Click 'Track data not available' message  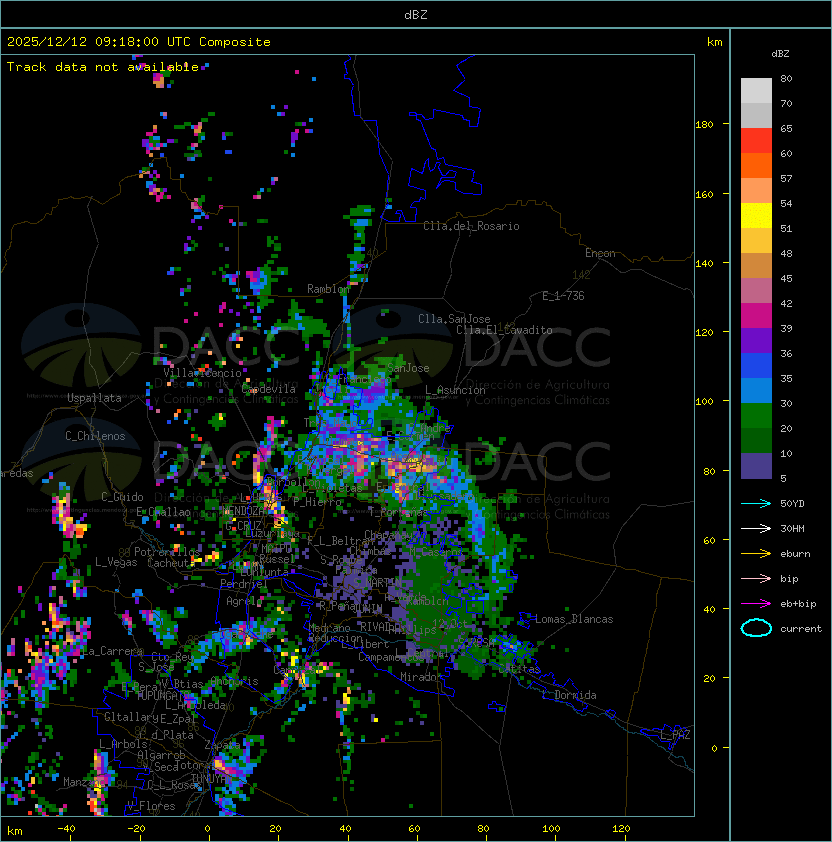coord(103,67)
